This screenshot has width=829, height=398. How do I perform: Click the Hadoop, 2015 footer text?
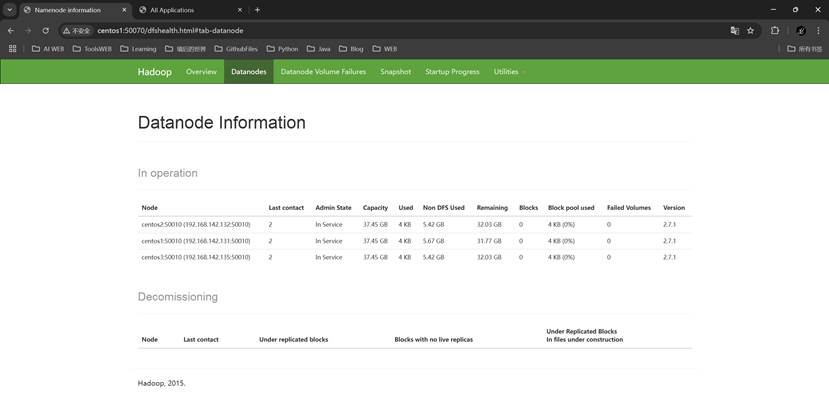click(162, 383)
